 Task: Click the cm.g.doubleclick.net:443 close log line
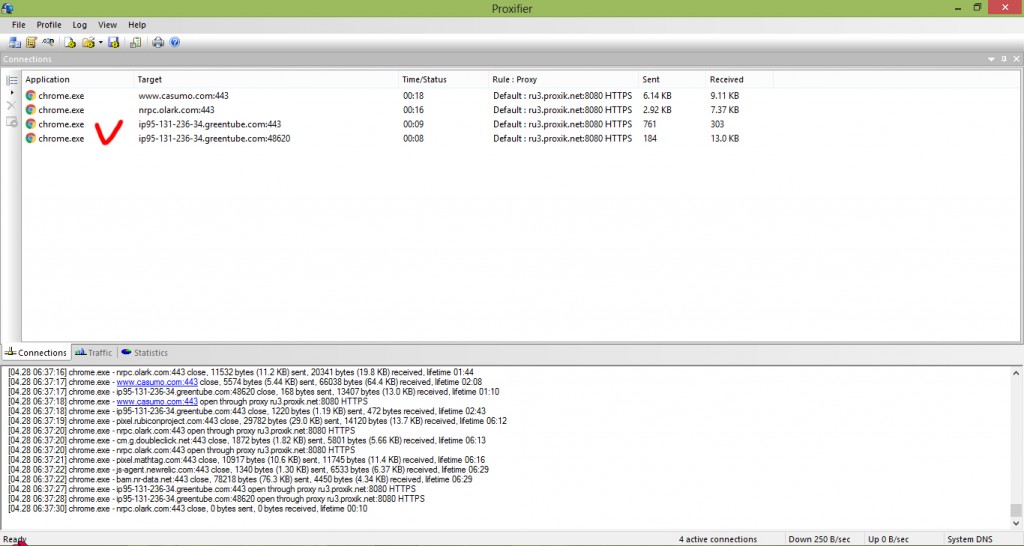(x=247, y=440)
